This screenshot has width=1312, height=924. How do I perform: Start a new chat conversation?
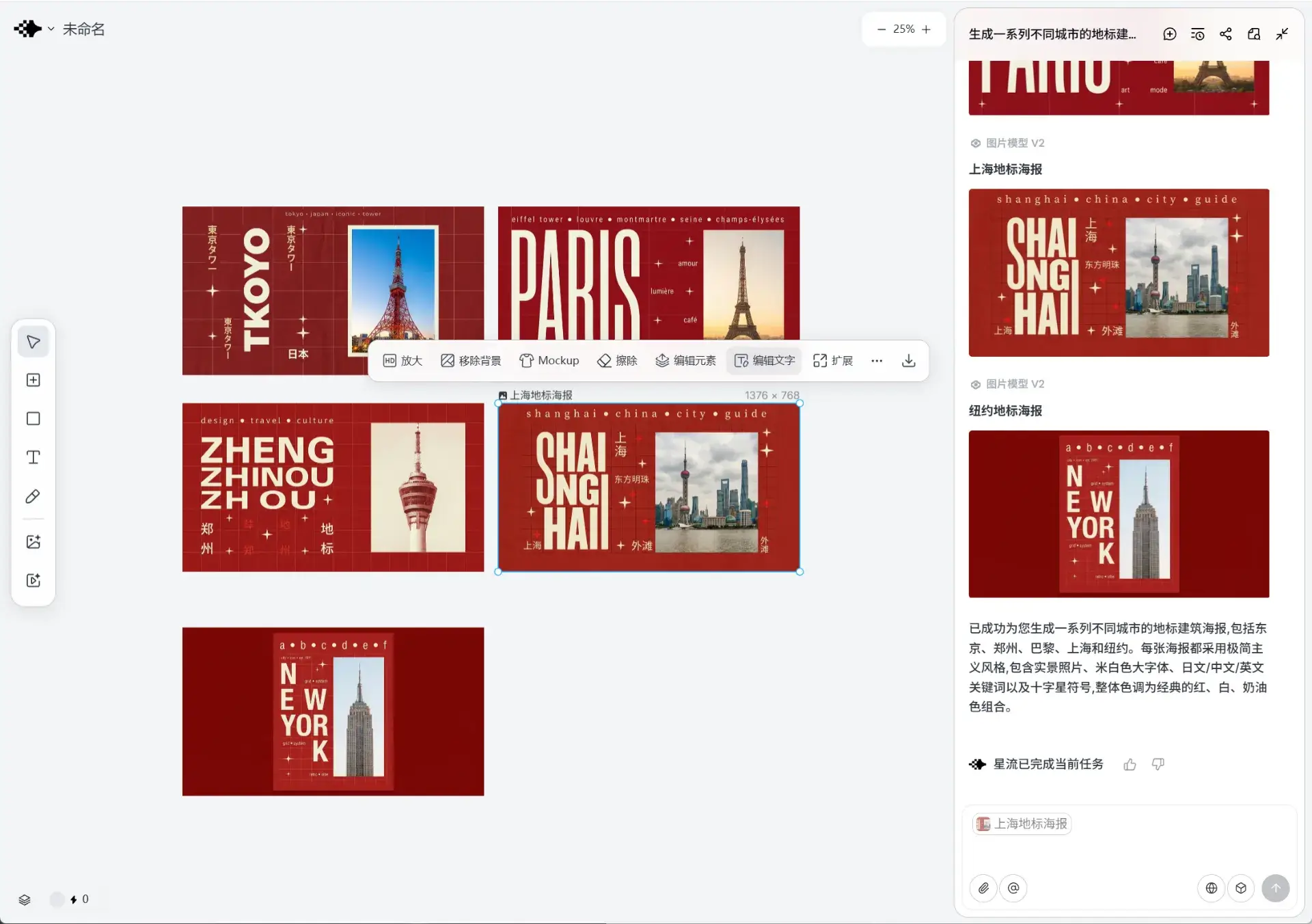point(1169,34)
